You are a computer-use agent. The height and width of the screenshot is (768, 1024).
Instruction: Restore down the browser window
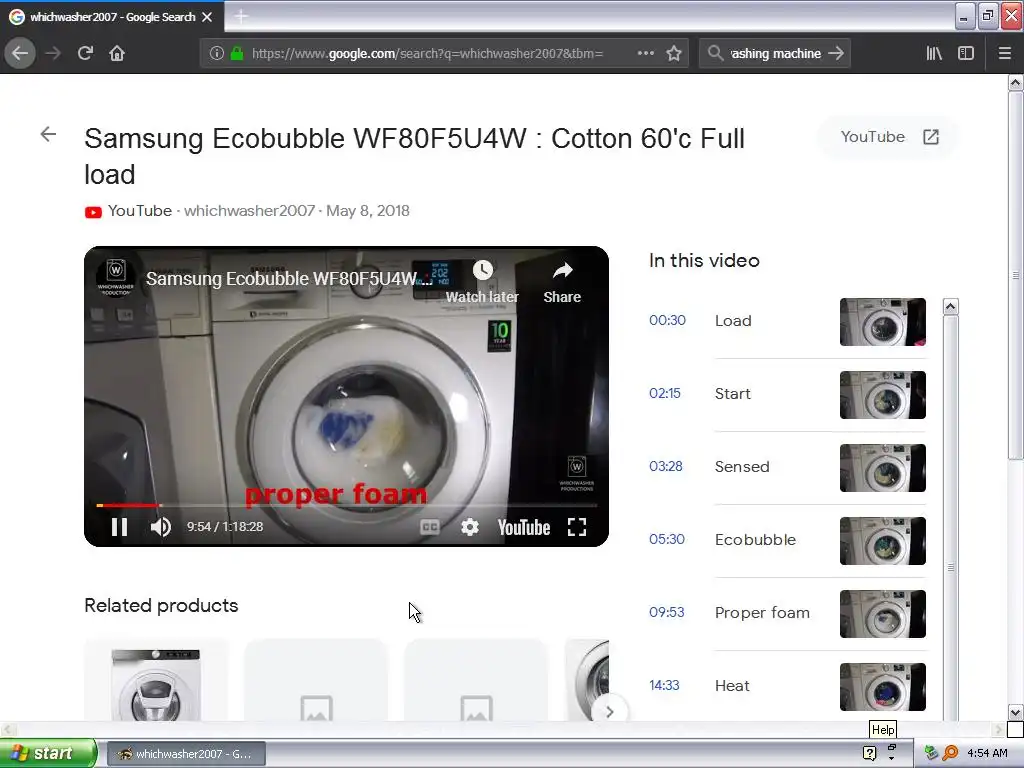987,16
